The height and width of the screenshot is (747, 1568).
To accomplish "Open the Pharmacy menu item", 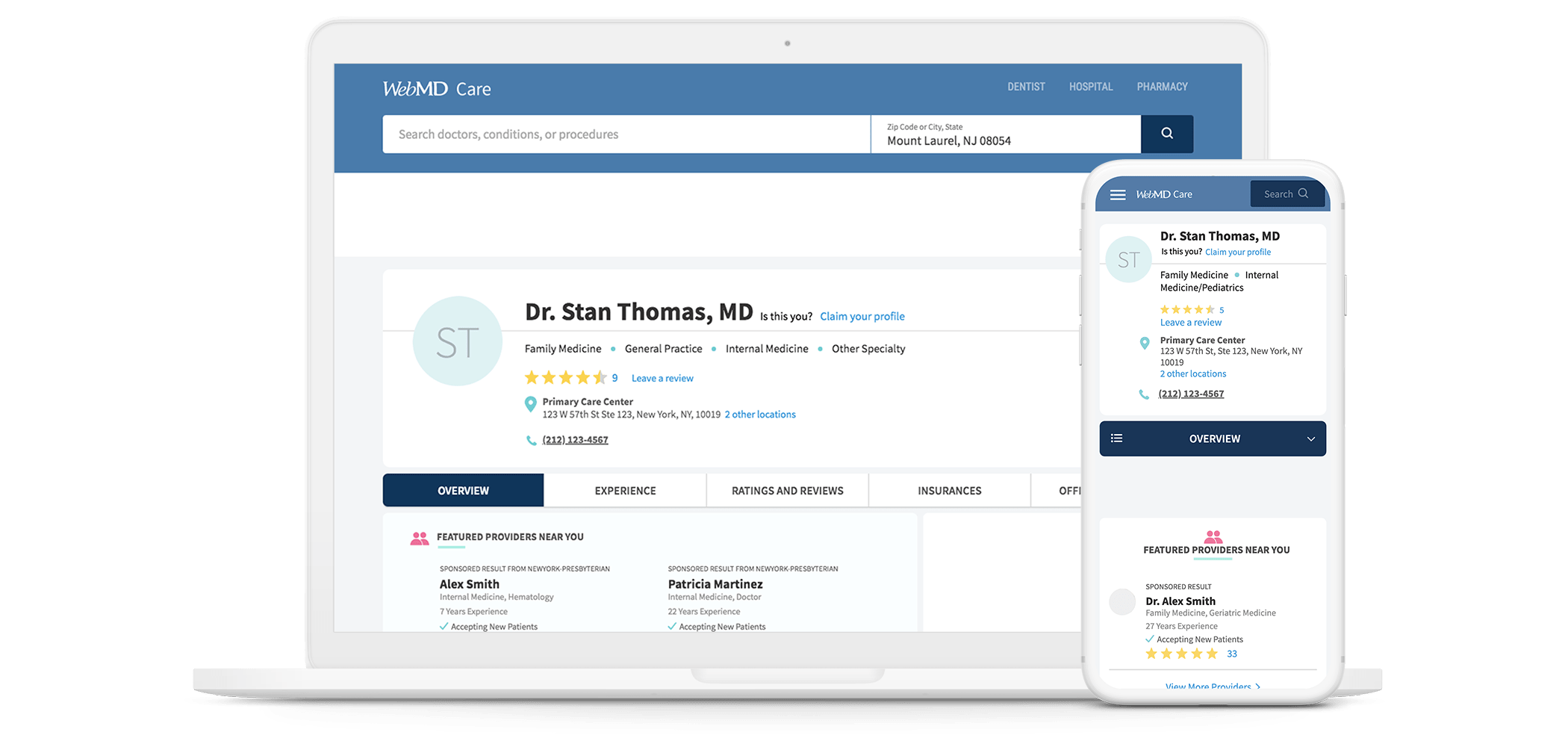I will coord(1162,87).
